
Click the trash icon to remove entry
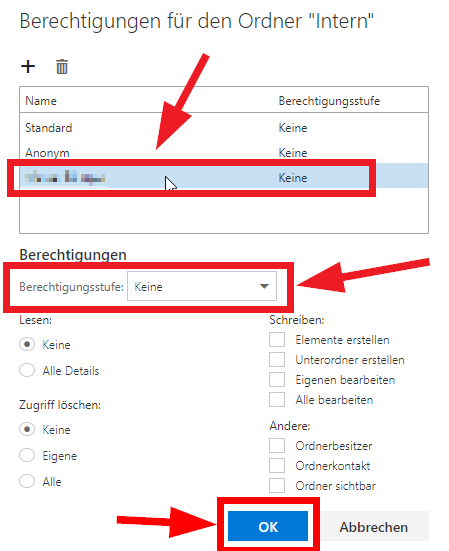(x=62, y=66)
